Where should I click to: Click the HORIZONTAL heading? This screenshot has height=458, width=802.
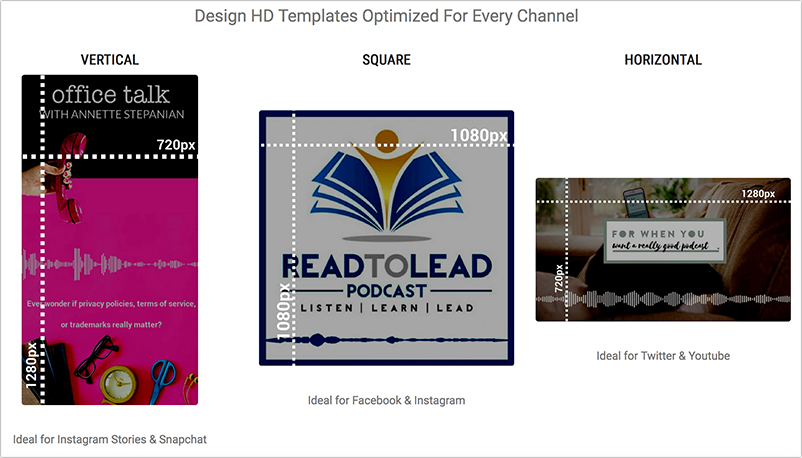(663, 60)
